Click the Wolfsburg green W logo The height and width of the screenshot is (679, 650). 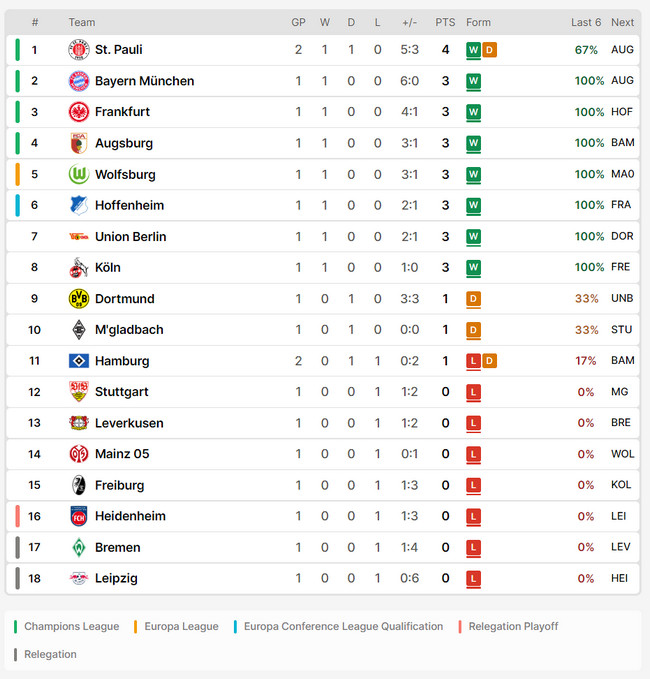(x=79, y=174)
